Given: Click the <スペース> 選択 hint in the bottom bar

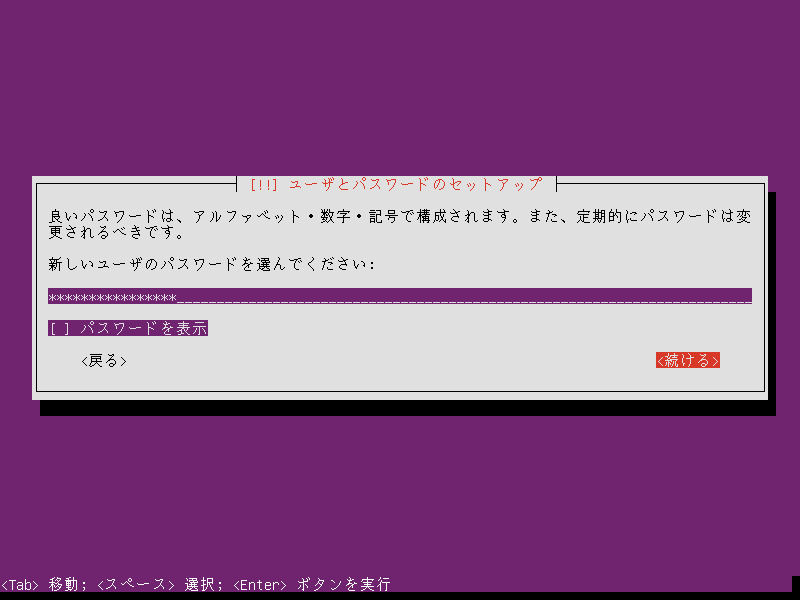Looking at the screenshot, I should tap(160, 584).
